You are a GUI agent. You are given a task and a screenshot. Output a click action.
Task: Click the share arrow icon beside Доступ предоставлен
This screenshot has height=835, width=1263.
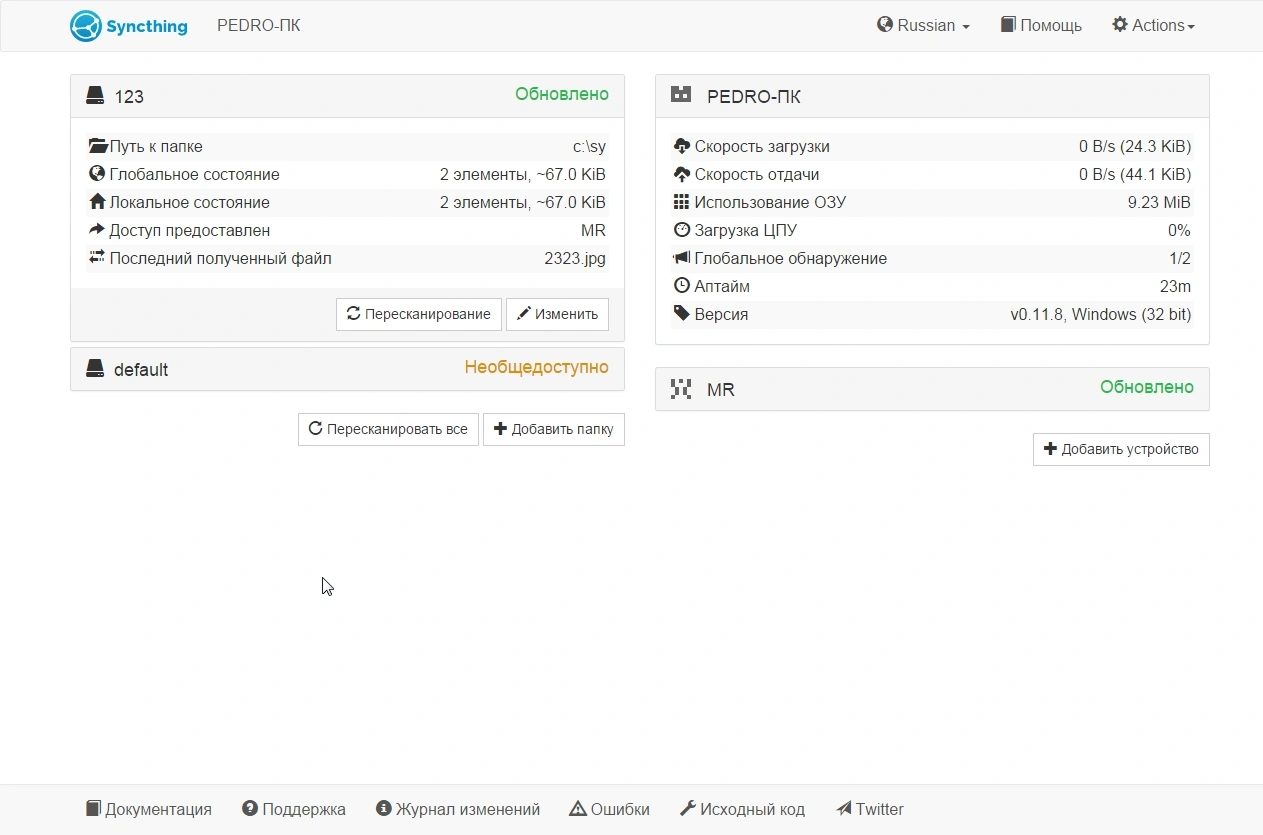97,230
